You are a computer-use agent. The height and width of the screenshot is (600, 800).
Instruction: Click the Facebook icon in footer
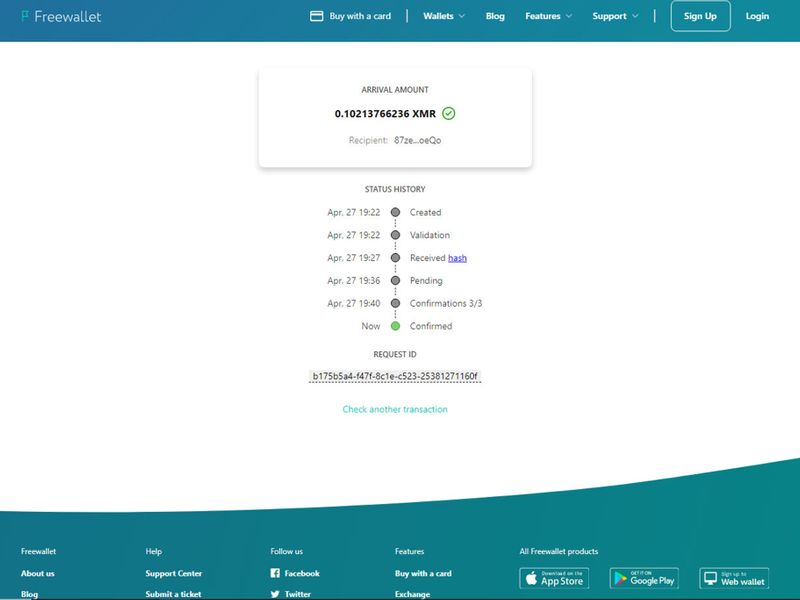coord(275,573)
